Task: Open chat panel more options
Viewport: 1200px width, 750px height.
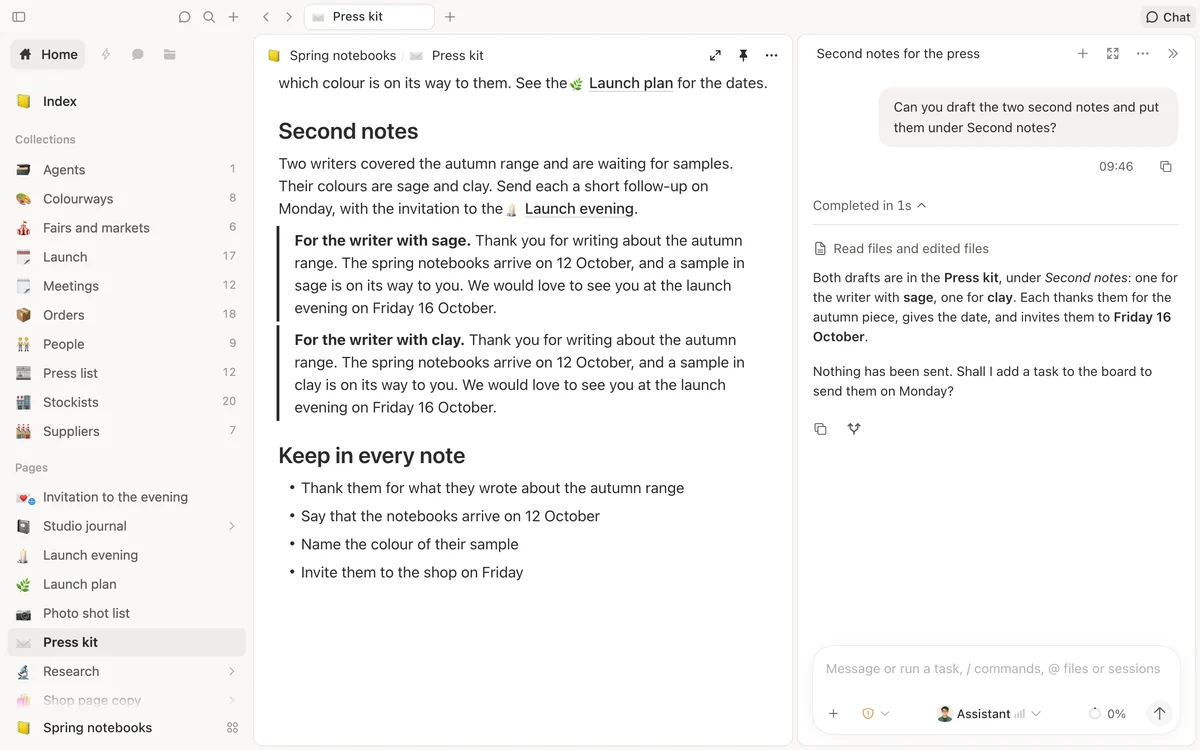Action: pyautogui.click(x=1143, y=54)
